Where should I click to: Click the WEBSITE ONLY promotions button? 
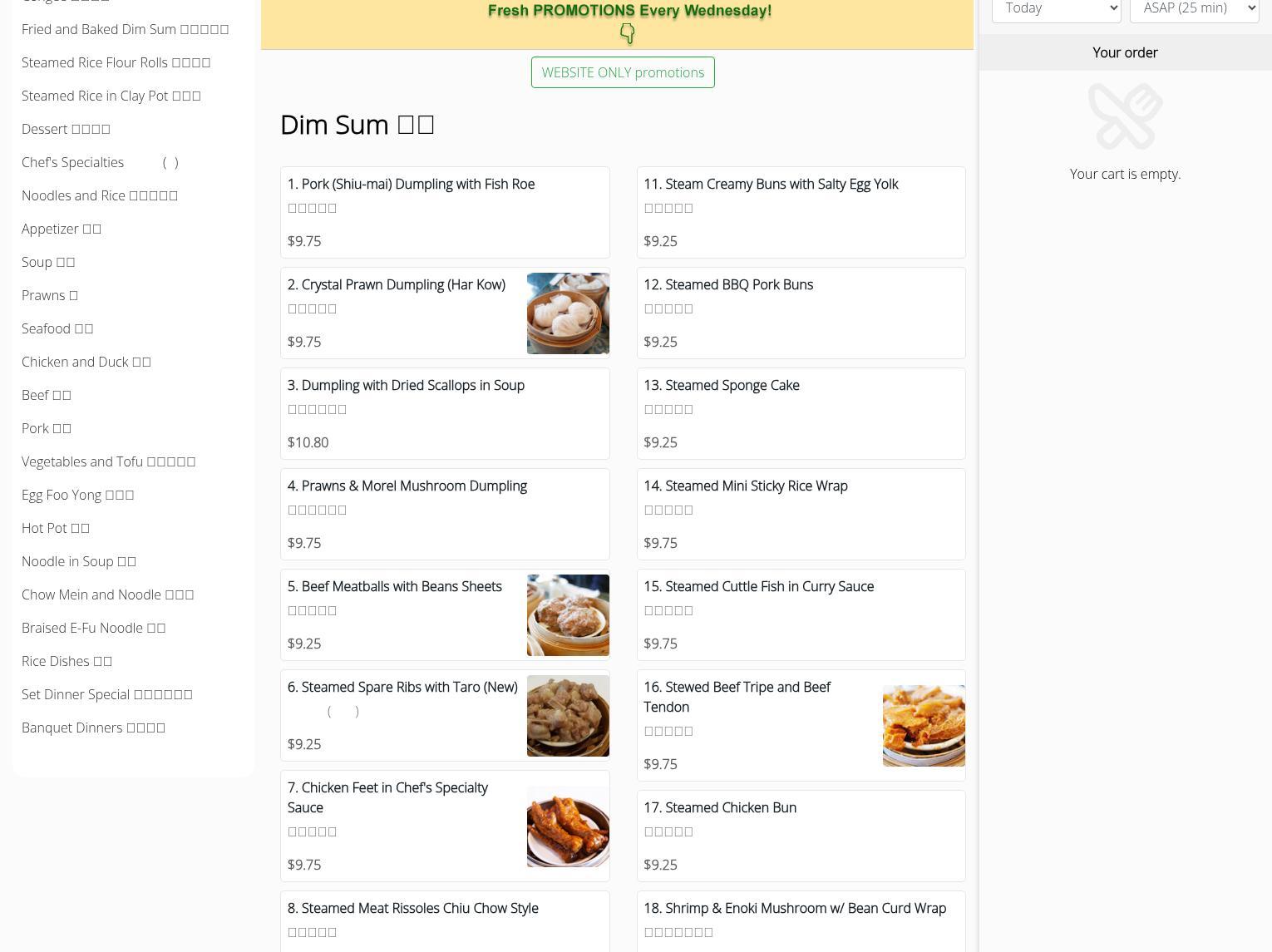tap(623, 72)
